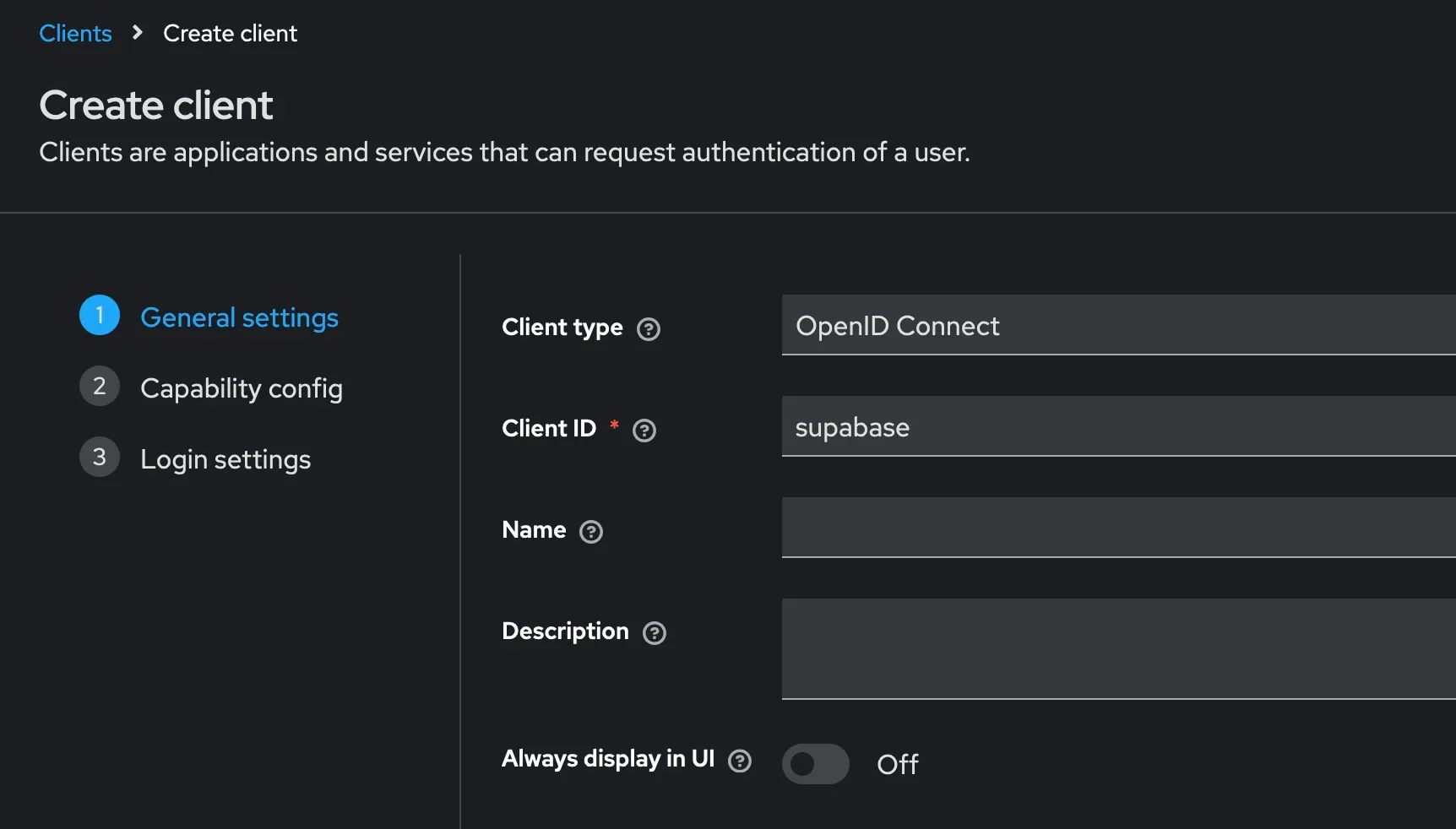
Task: Open help icon next to Description
Action: tap(655, 633)
